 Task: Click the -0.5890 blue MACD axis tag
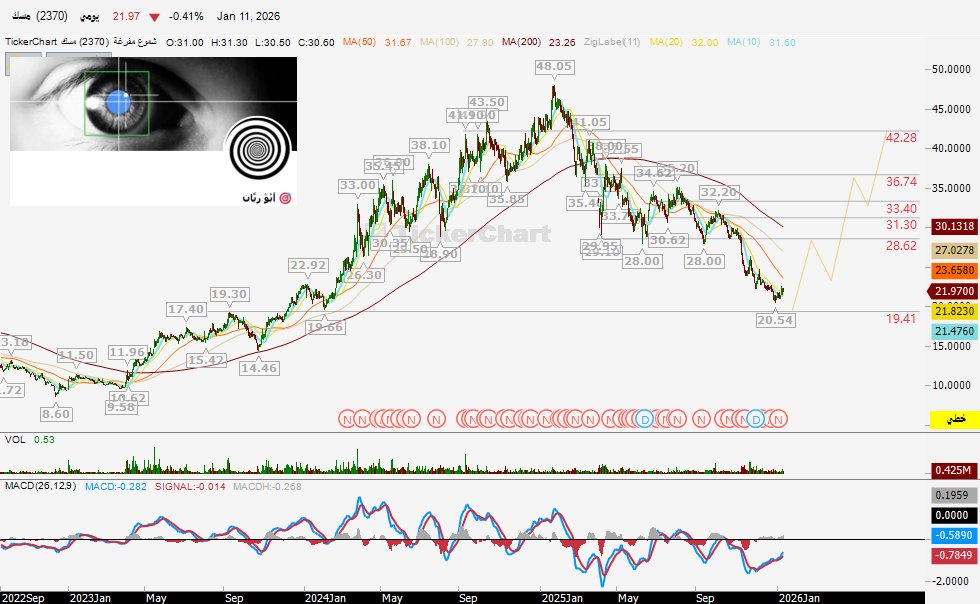click(x=954, y=535)
